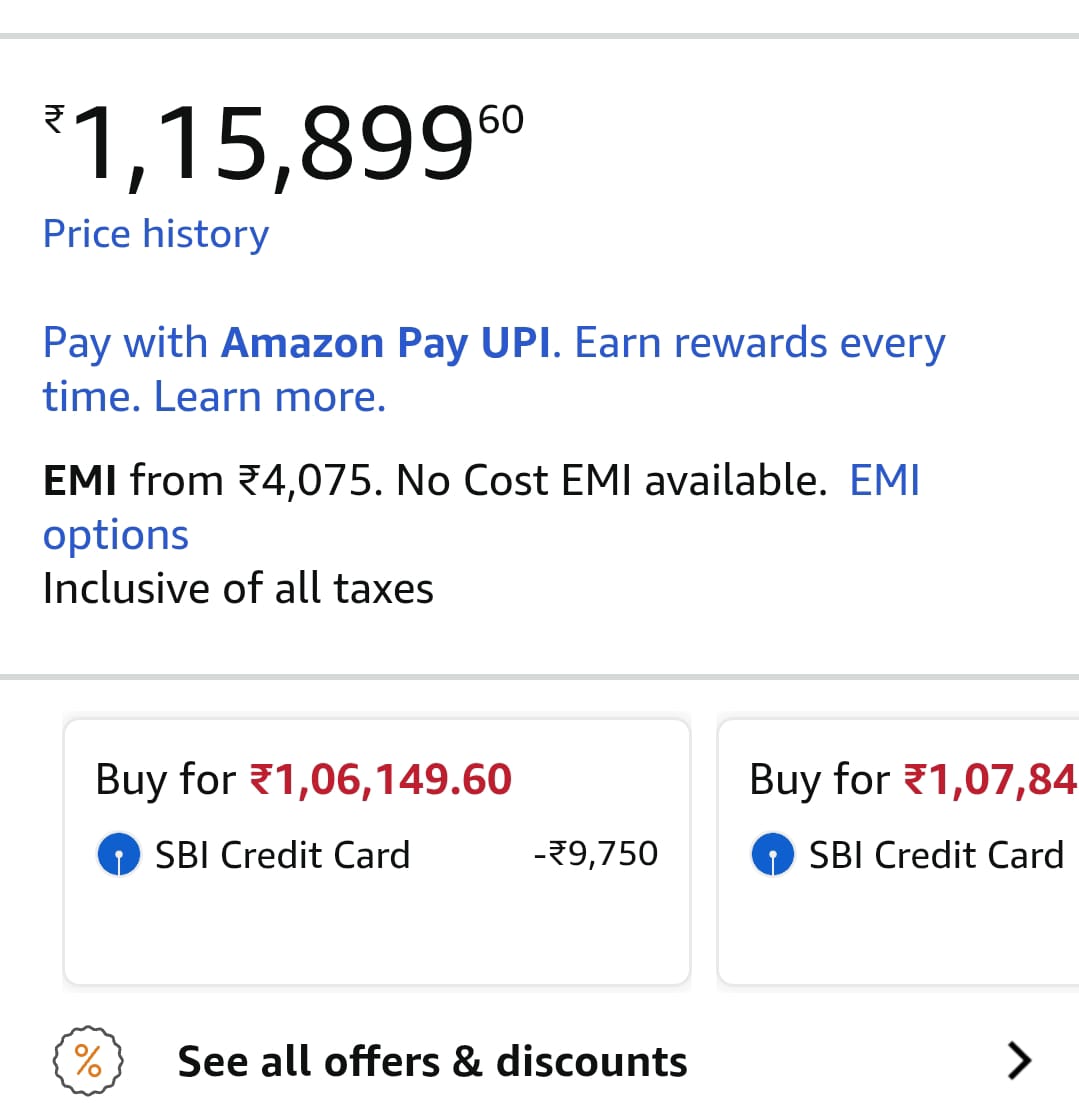Click "No Cost EMI available" text
This screenshot has height=1120, width=1079.
pyautogui.click(x=610, y=481)
